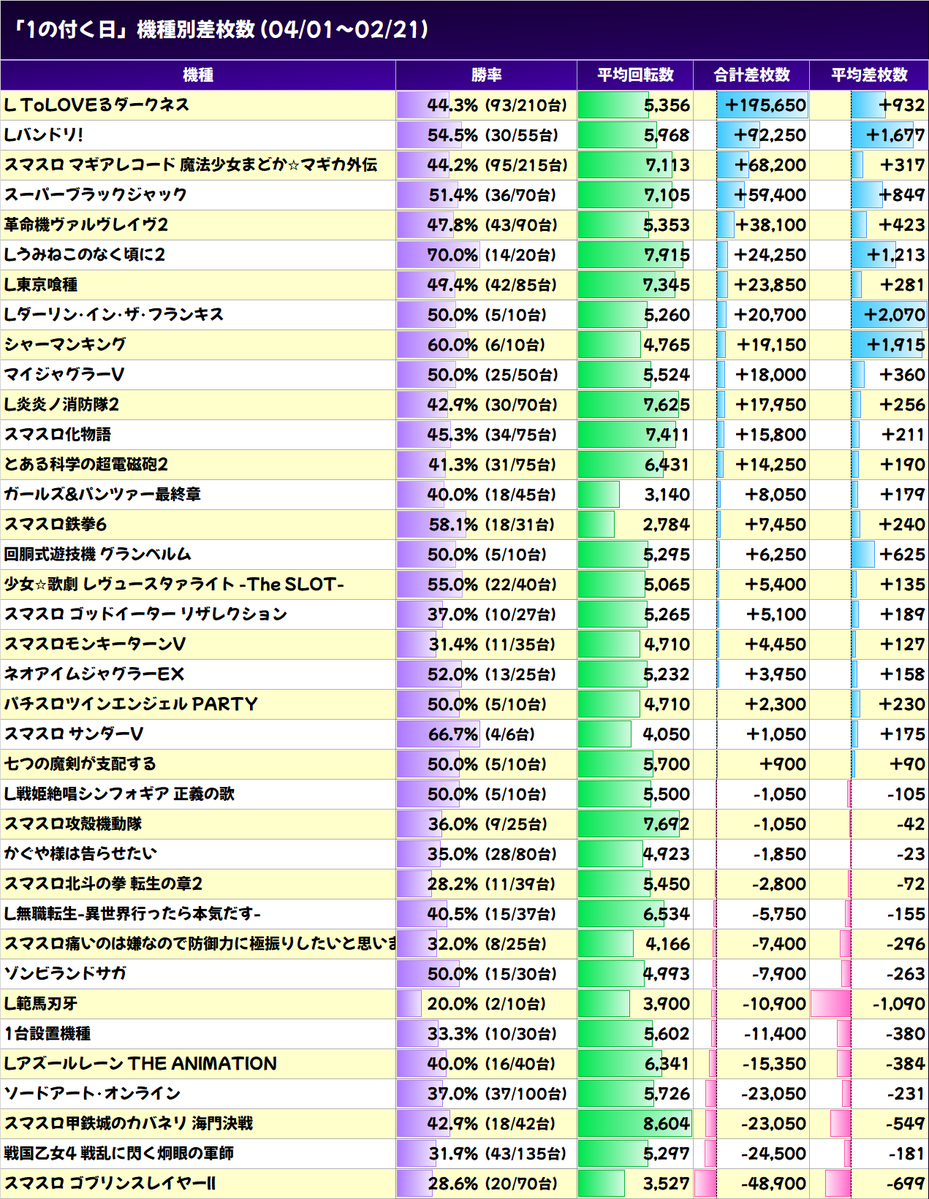
Task: Click スマスロ ゴッドイーター リザレクション name
Action: 145,614
